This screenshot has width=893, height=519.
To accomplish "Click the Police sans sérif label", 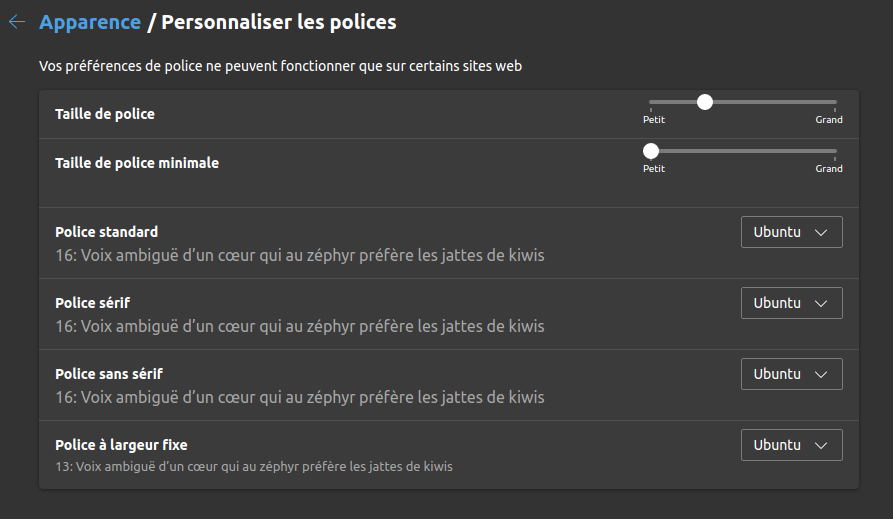I will coord(109,374).
